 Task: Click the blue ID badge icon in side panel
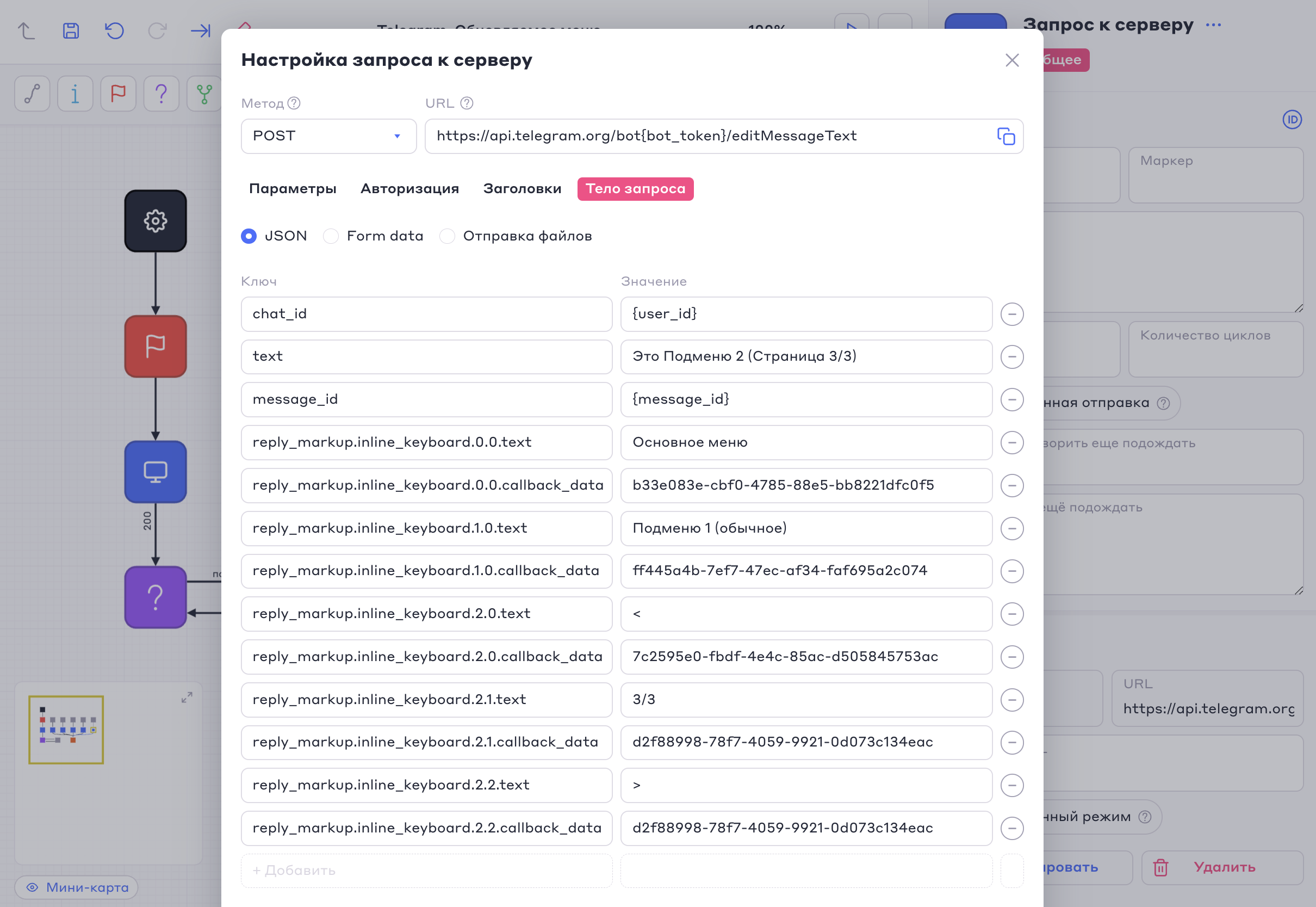coord(1292,119)
